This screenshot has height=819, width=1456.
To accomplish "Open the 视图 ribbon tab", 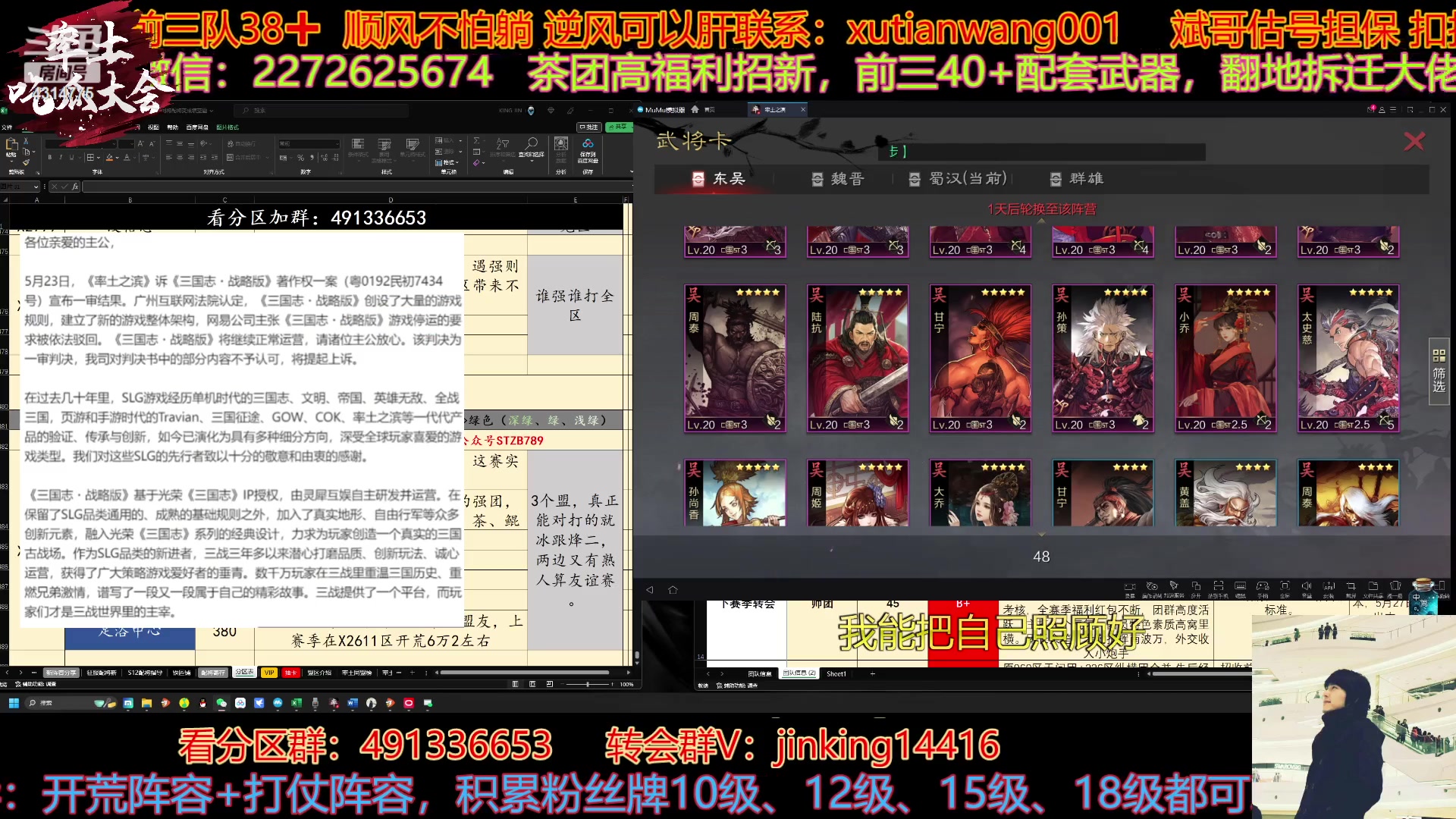I will [x=153, y=127].
